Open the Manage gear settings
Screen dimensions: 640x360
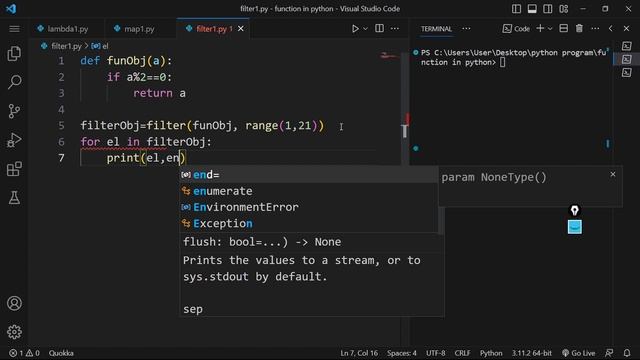click(14, 332)
